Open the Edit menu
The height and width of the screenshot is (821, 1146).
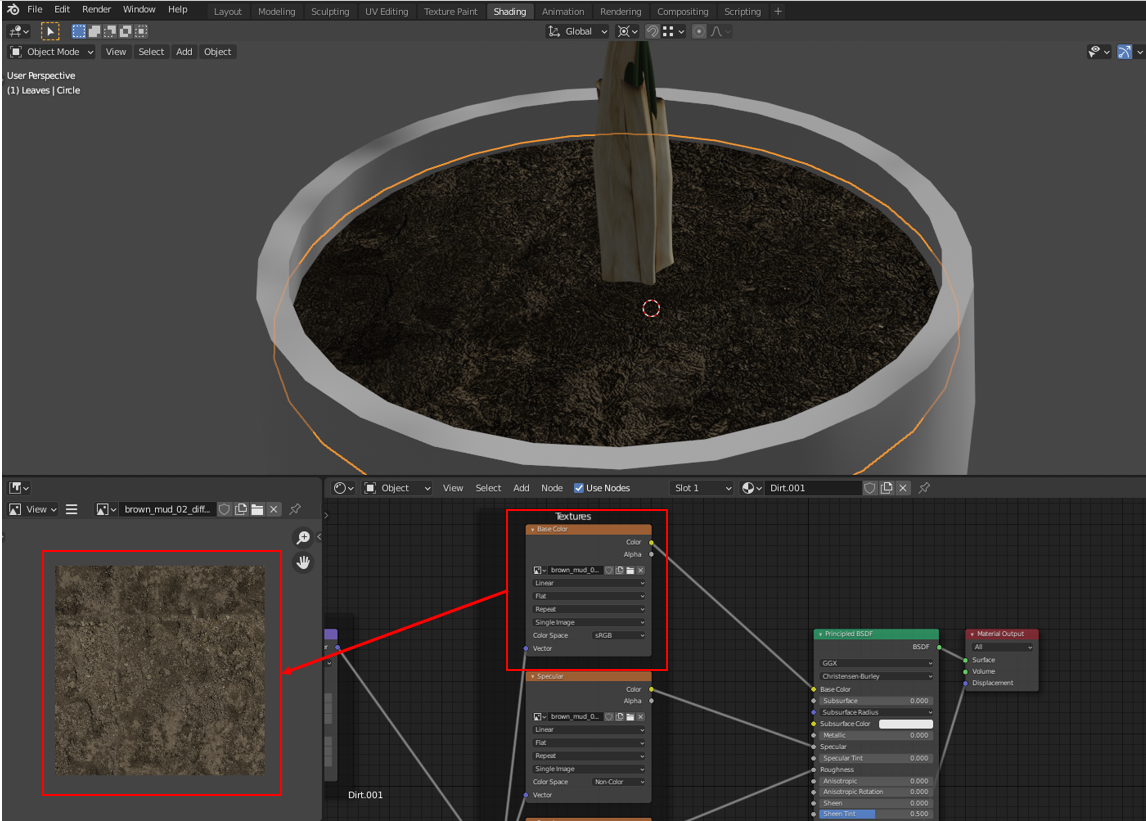click(62, 10)
